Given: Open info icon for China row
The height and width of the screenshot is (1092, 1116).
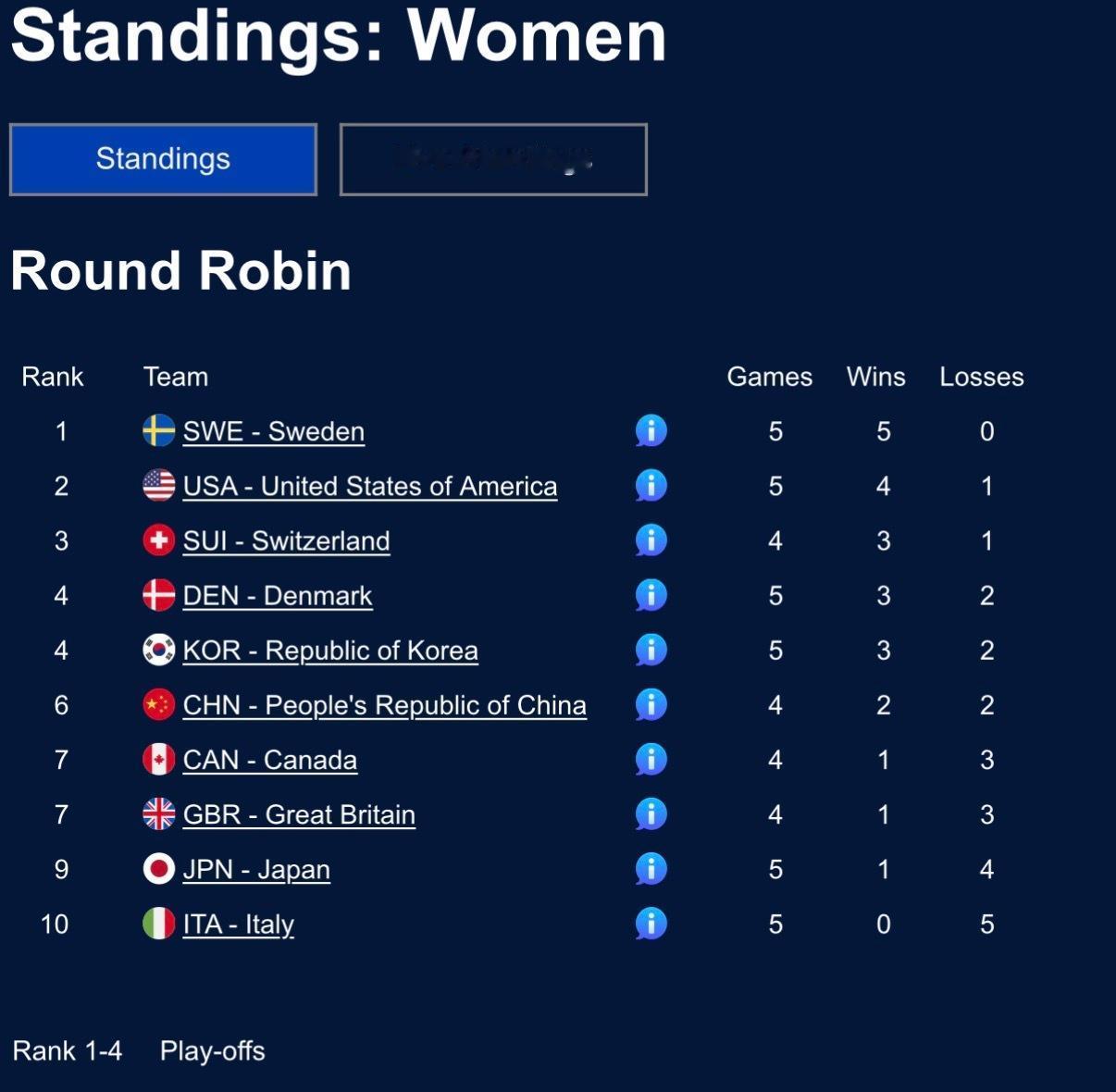Looking at the screenshot, I should pos(651,704).
